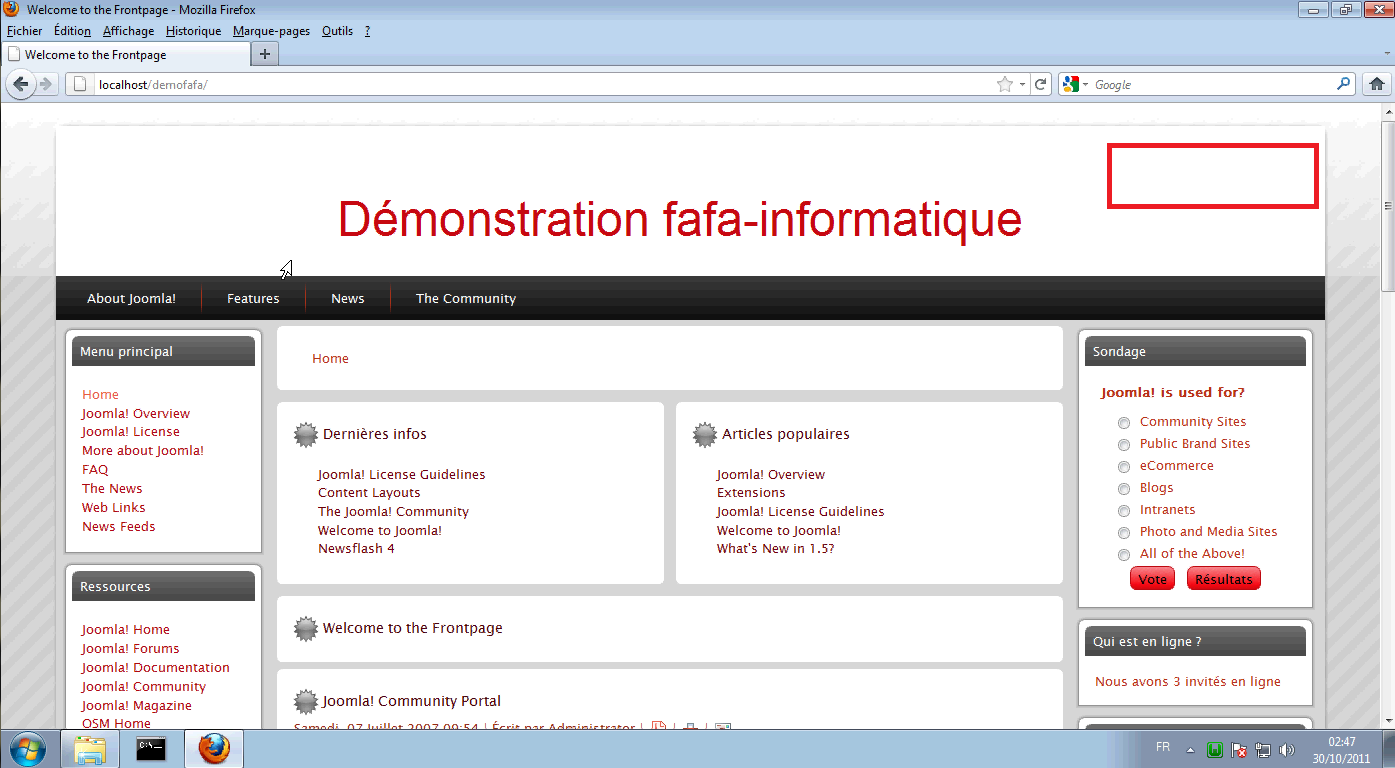Viewport: 1395px width, 768px height.
Task: Click the Home breadcrumb link
Action: 330,359
